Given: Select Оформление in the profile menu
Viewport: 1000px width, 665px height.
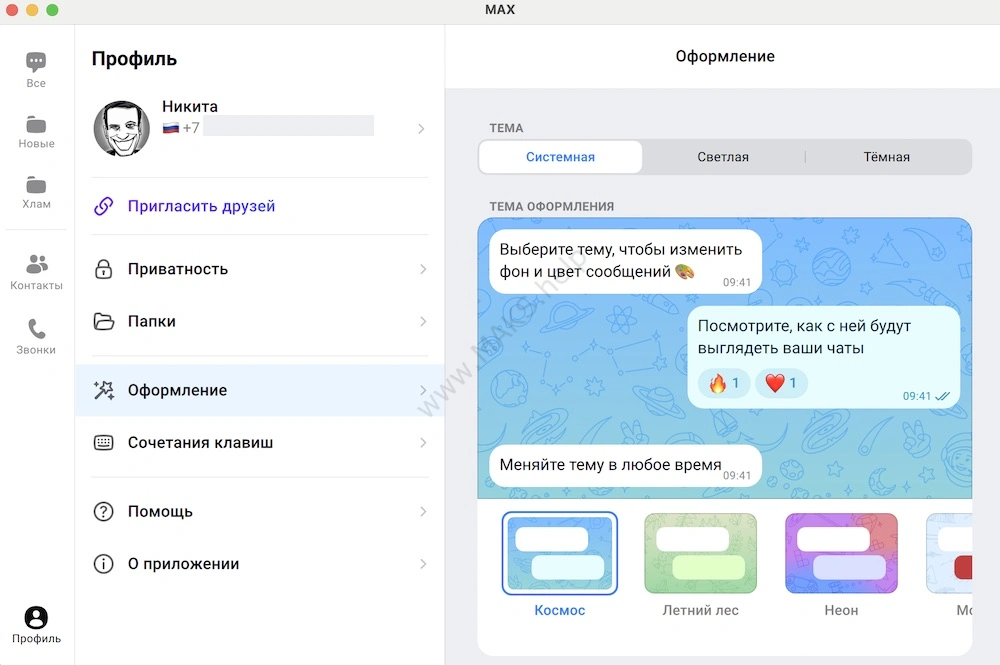Looking at the screenshot, I should click(x=177, y=390).
